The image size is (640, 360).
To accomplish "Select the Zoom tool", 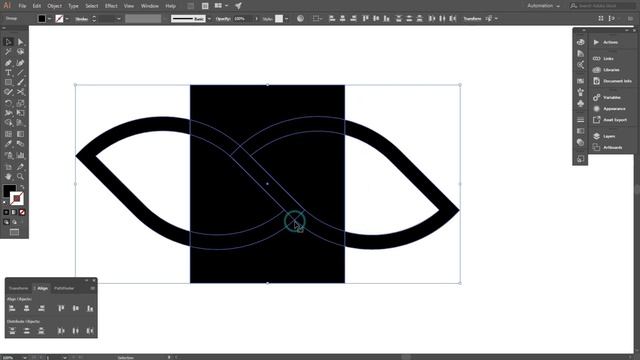I will (x=20, y=176).
